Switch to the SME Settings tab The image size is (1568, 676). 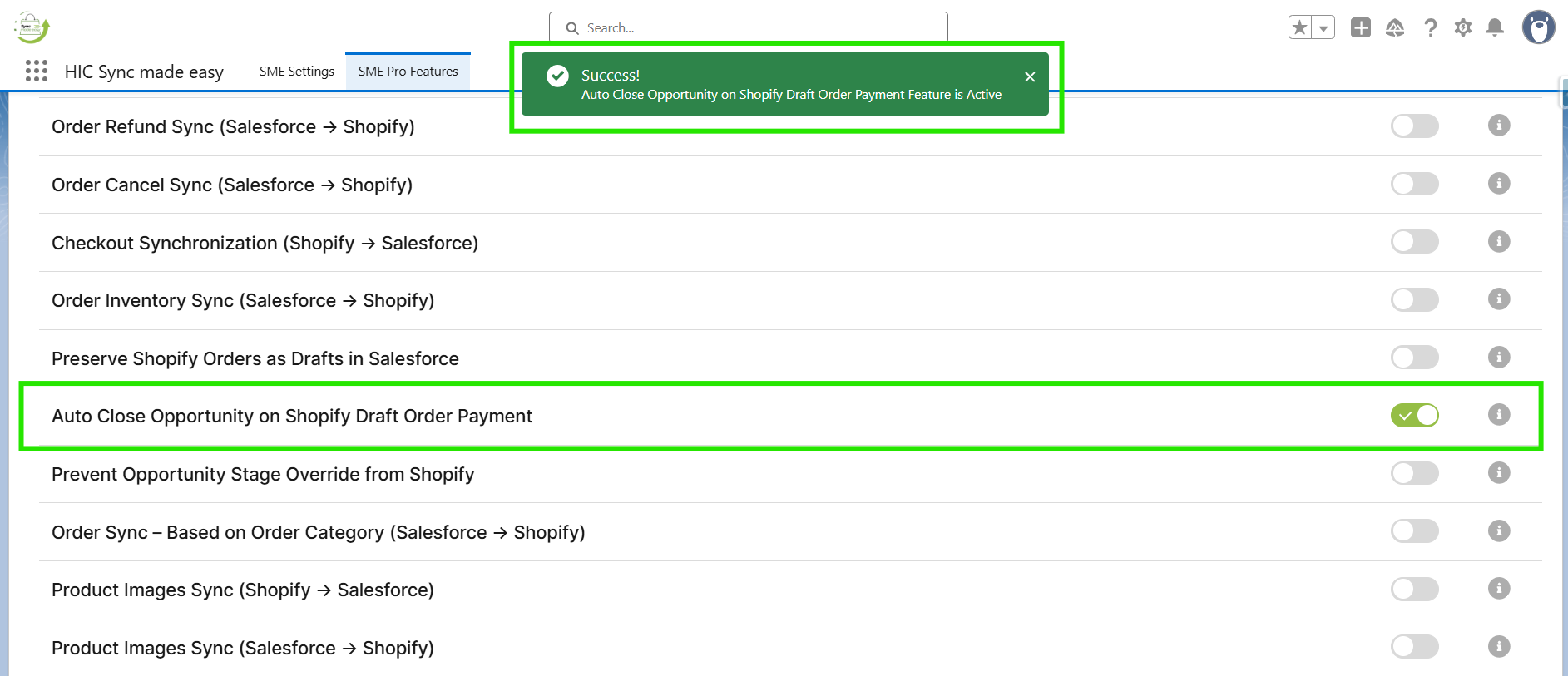[297, 72]
